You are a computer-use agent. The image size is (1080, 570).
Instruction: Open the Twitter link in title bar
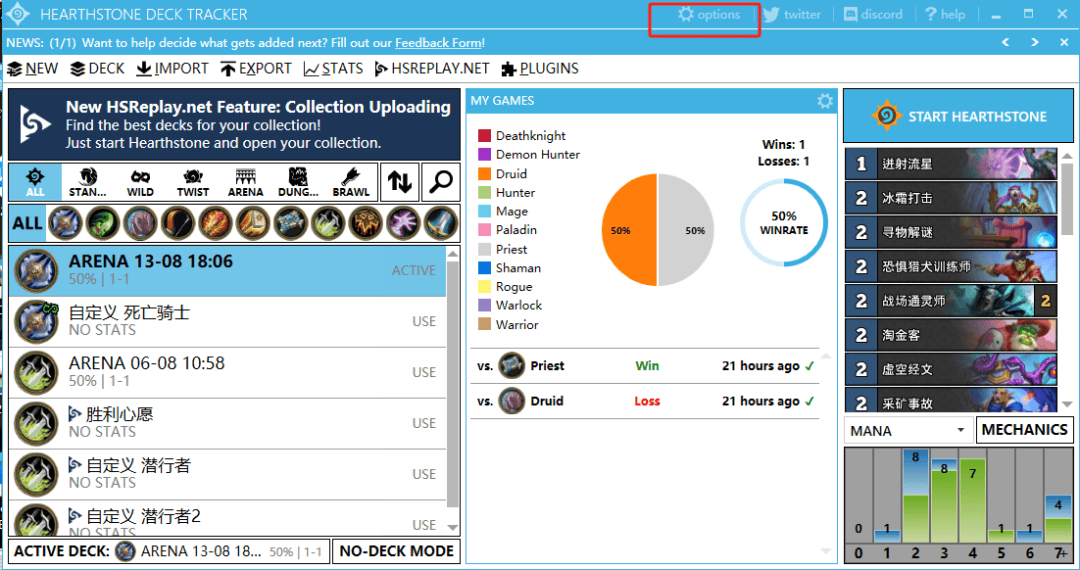[791, 15]
